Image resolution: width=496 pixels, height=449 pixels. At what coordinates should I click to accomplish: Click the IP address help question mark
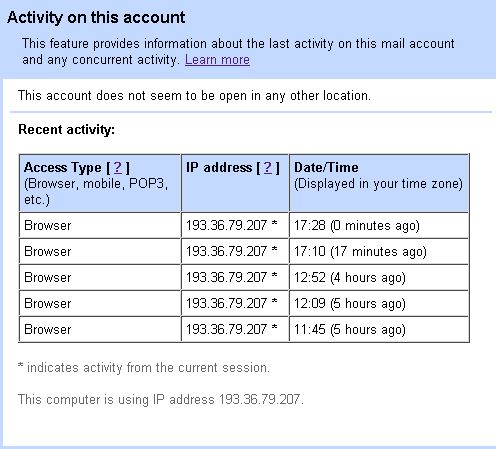268,168
